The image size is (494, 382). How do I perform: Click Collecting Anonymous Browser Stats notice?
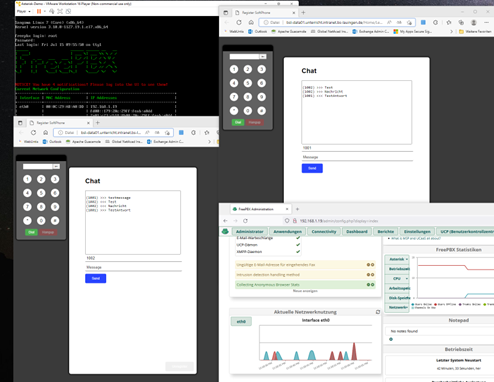[305, 285]
